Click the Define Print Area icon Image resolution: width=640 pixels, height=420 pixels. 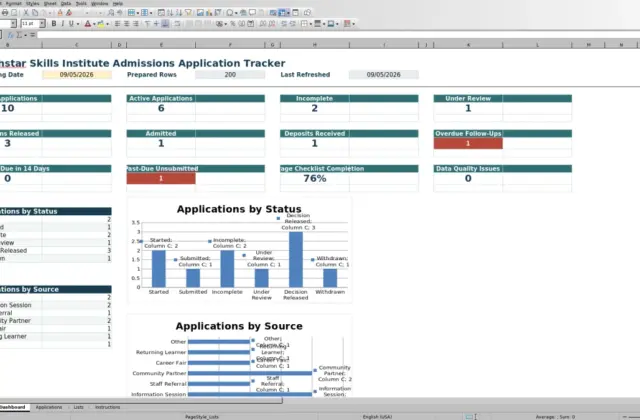(x=273, y=13)
